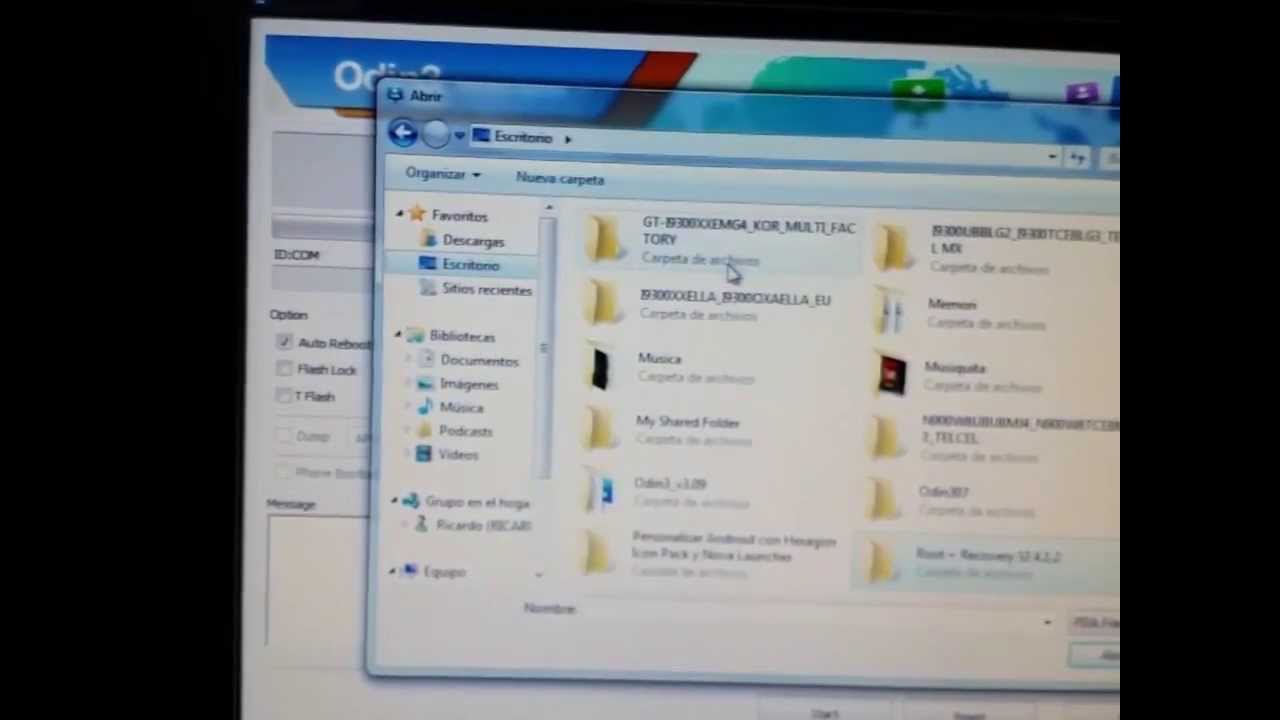The image size is (1280, 720).
Task: Select the Memori folder icon
Action: tap(889, 312)
